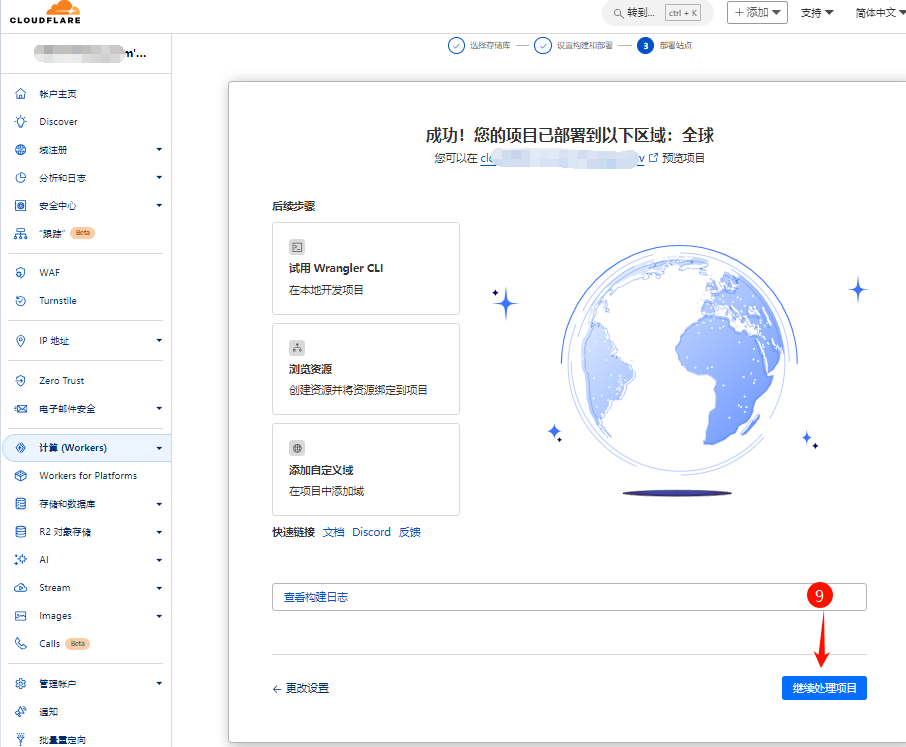Click the Zero Trust icon
Screen dimensions: 906x747
pos(20,381)
